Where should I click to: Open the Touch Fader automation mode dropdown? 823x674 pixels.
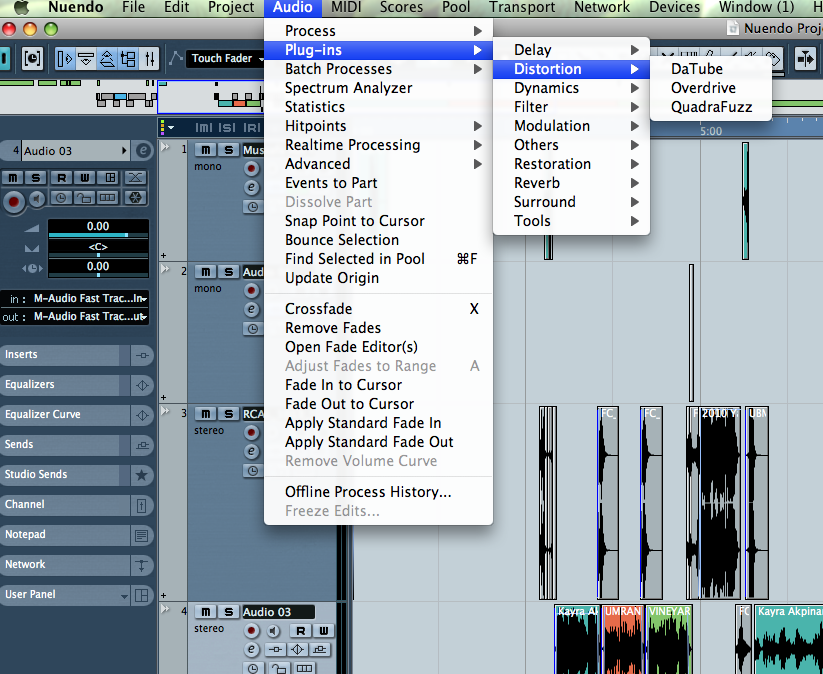click(x=225, y=58)
